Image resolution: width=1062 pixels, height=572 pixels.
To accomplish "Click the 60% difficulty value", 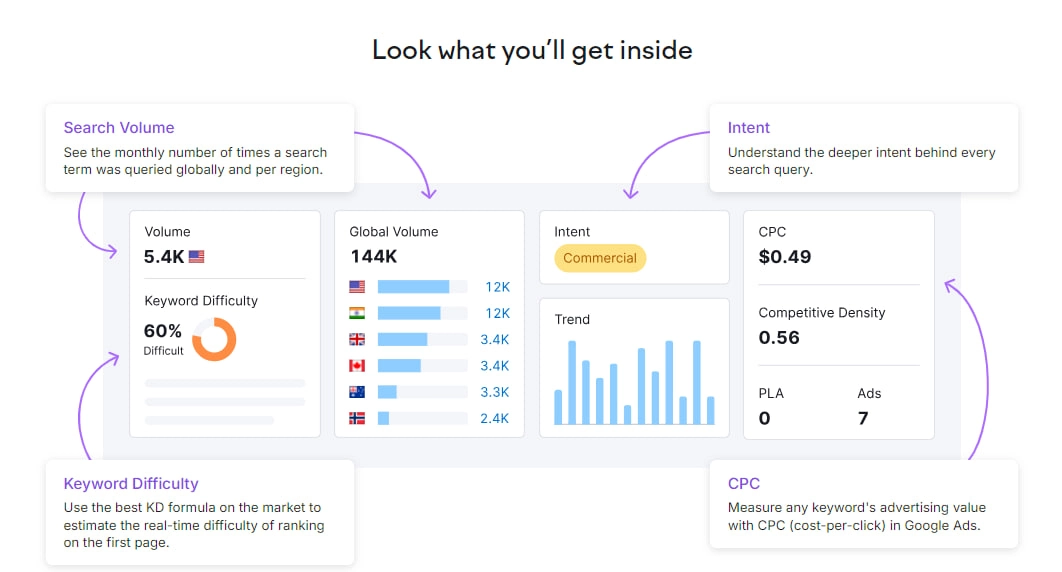I will point(163,331).
